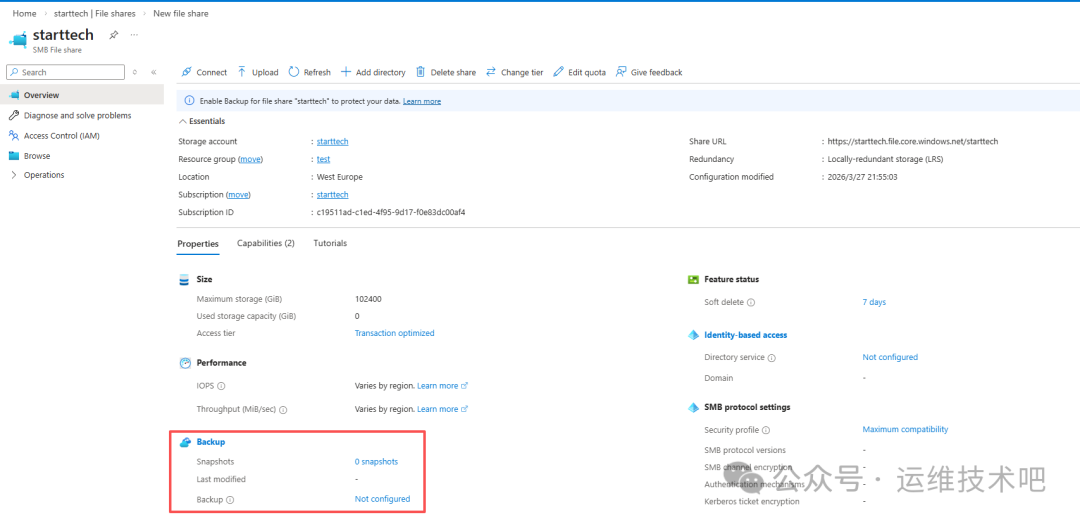Open the Identity-based access heading link
1080x522 pixels.
point(746,335)
